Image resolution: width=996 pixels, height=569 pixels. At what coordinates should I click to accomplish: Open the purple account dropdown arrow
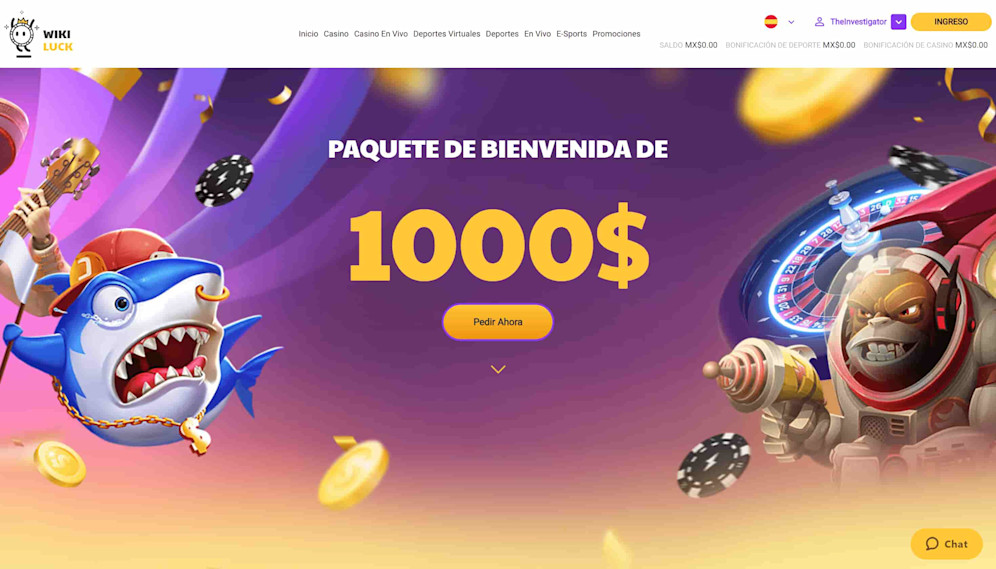pos(898,22)
